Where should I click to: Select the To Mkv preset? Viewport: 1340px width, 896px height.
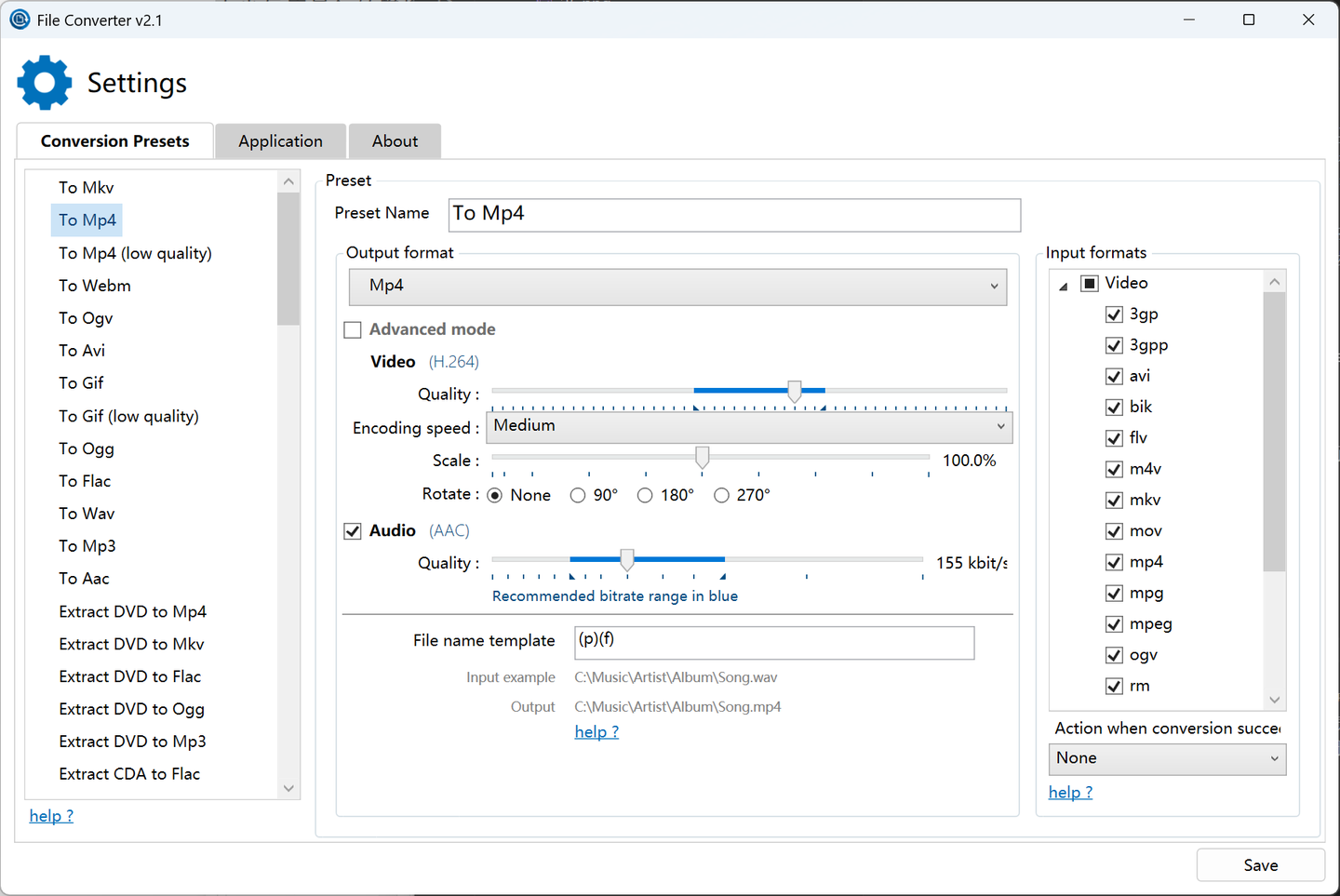coord(87,188)
